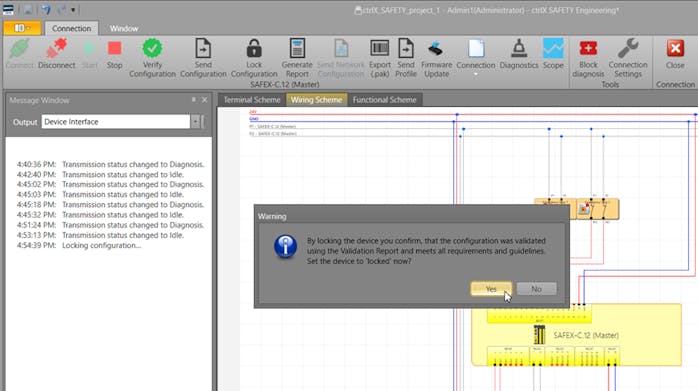Select the Connection ribbon tab
698x391 pixels.
tap(71, 28)
